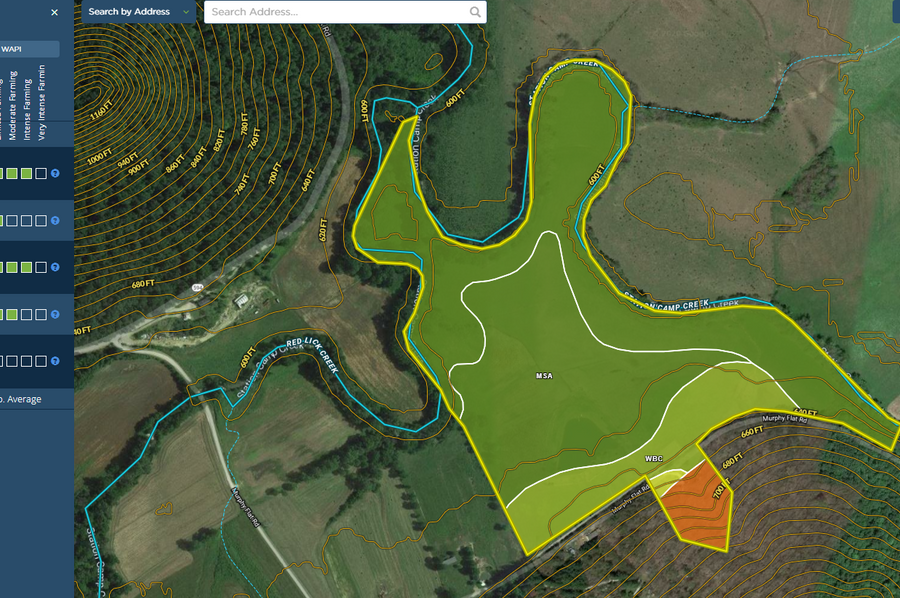Click the Average row label
900x598 pixels.
pos(23,399)
